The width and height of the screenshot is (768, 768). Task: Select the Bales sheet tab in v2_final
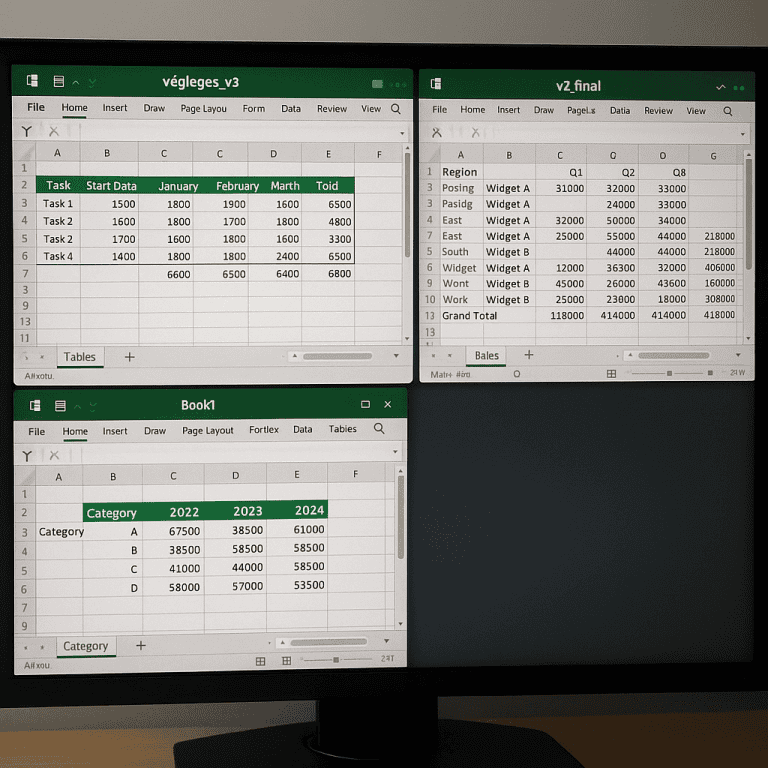click(x=487, y=355)
